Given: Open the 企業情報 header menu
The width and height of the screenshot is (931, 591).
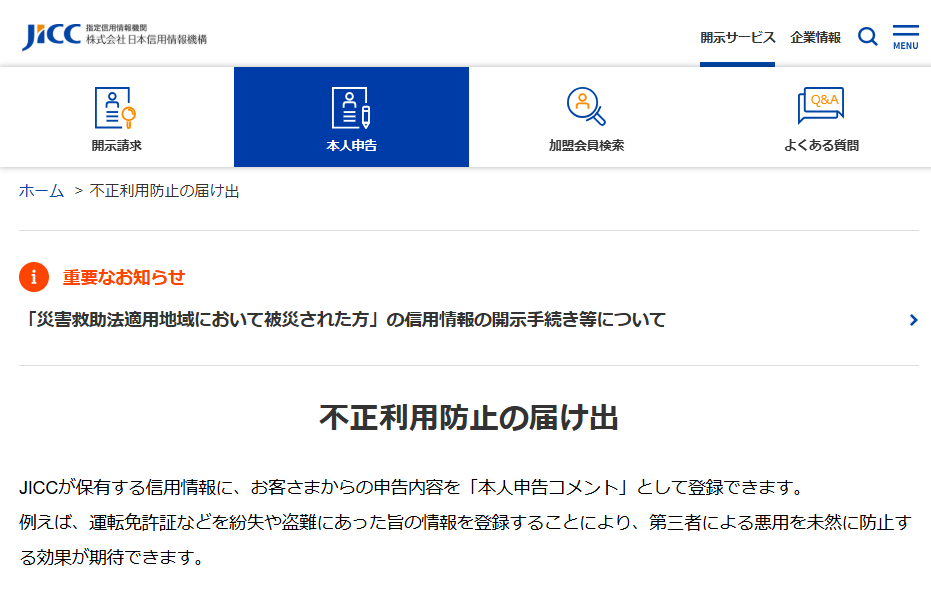Looking at the screenshot, I should (815, 37).
